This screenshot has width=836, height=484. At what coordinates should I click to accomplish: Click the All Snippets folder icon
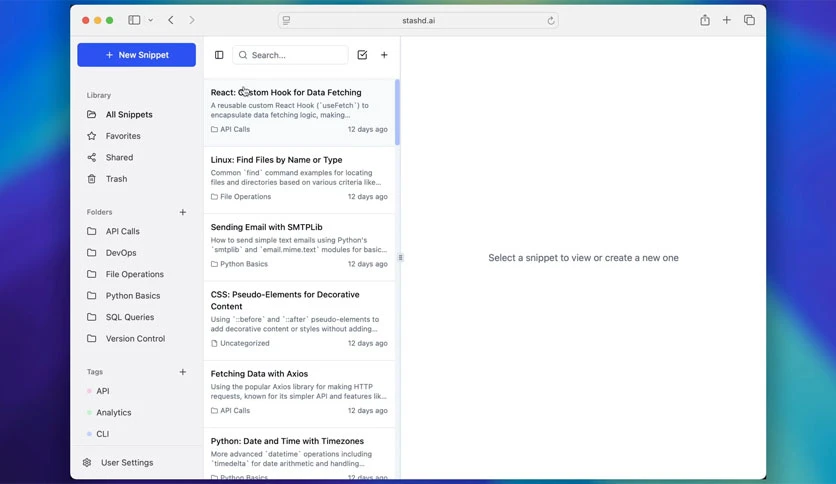point(92,115)
